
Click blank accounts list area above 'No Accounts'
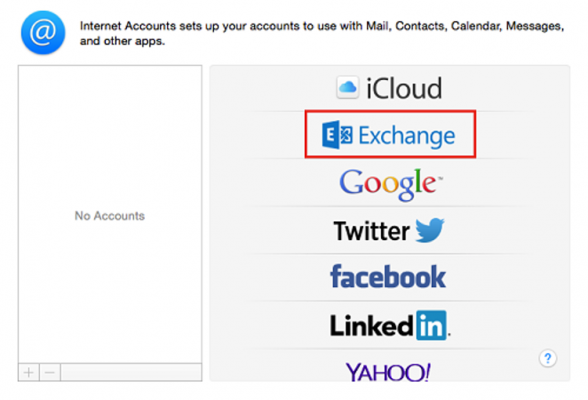click(110, 137)
